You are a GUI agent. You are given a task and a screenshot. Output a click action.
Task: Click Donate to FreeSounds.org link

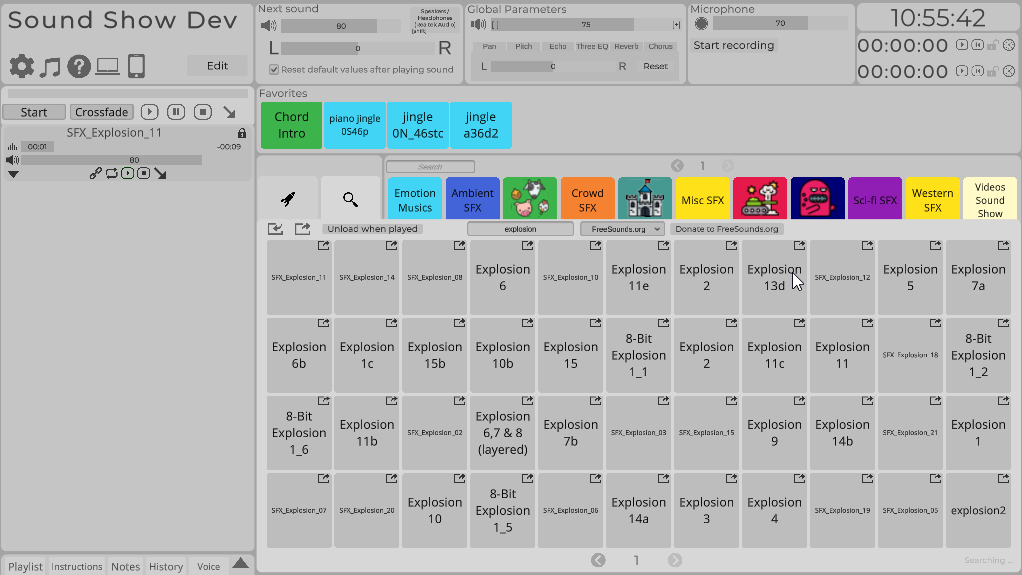(727, 229)
